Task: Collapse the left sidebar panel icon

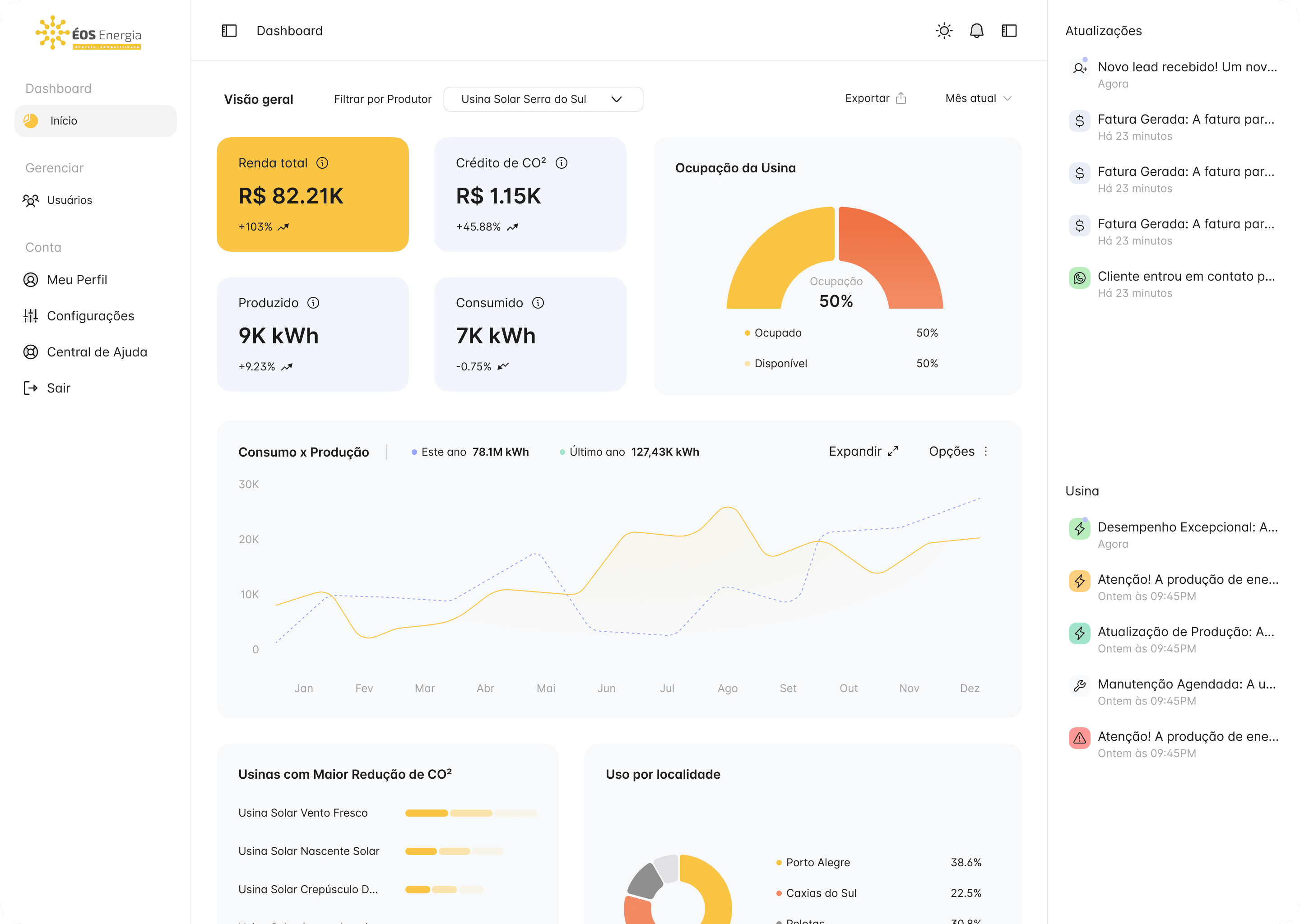Action: (229, 31)
